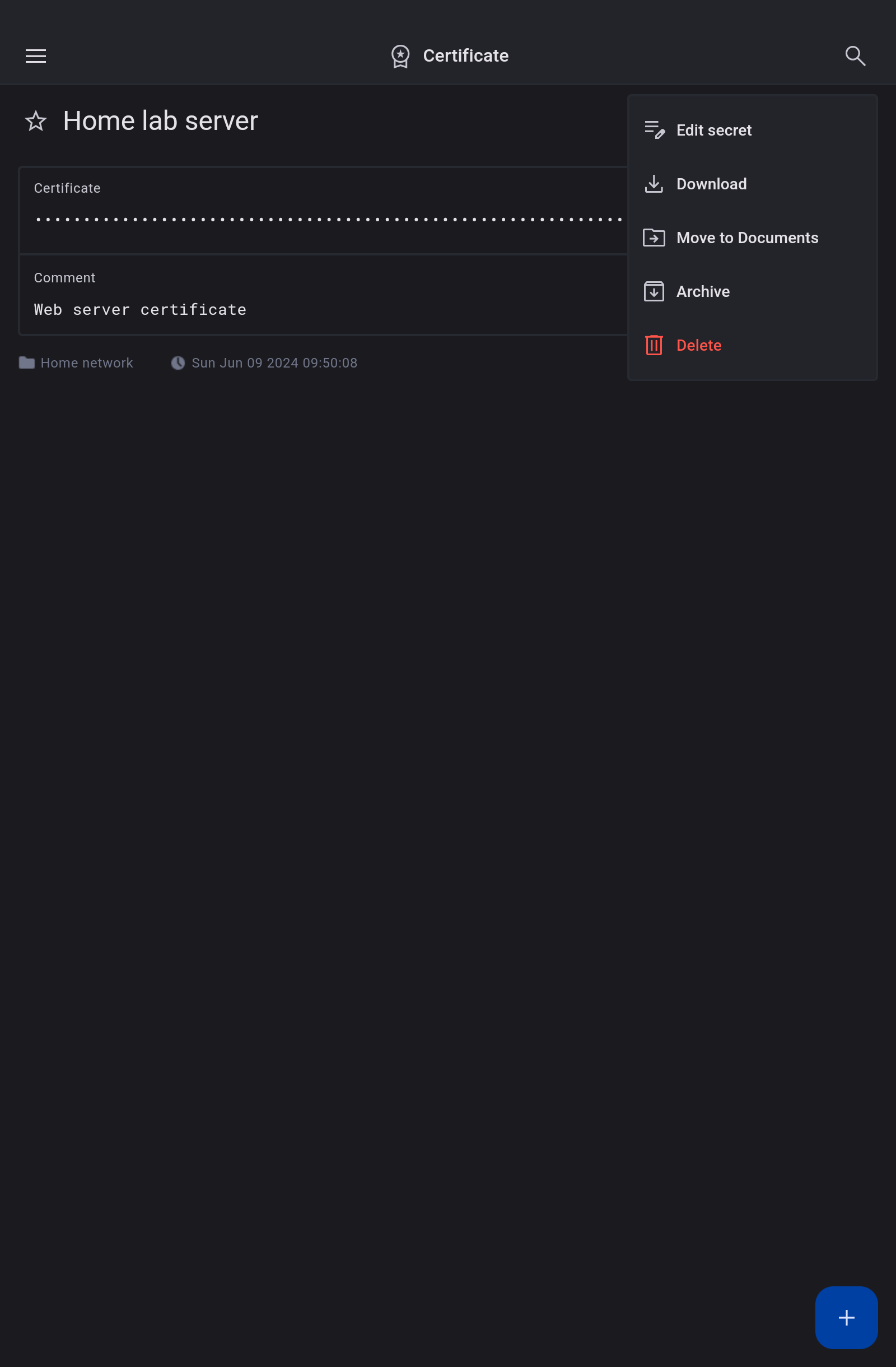Click the Home lab server title
The height and width of the screenshot is (1367, 896).
161,120
